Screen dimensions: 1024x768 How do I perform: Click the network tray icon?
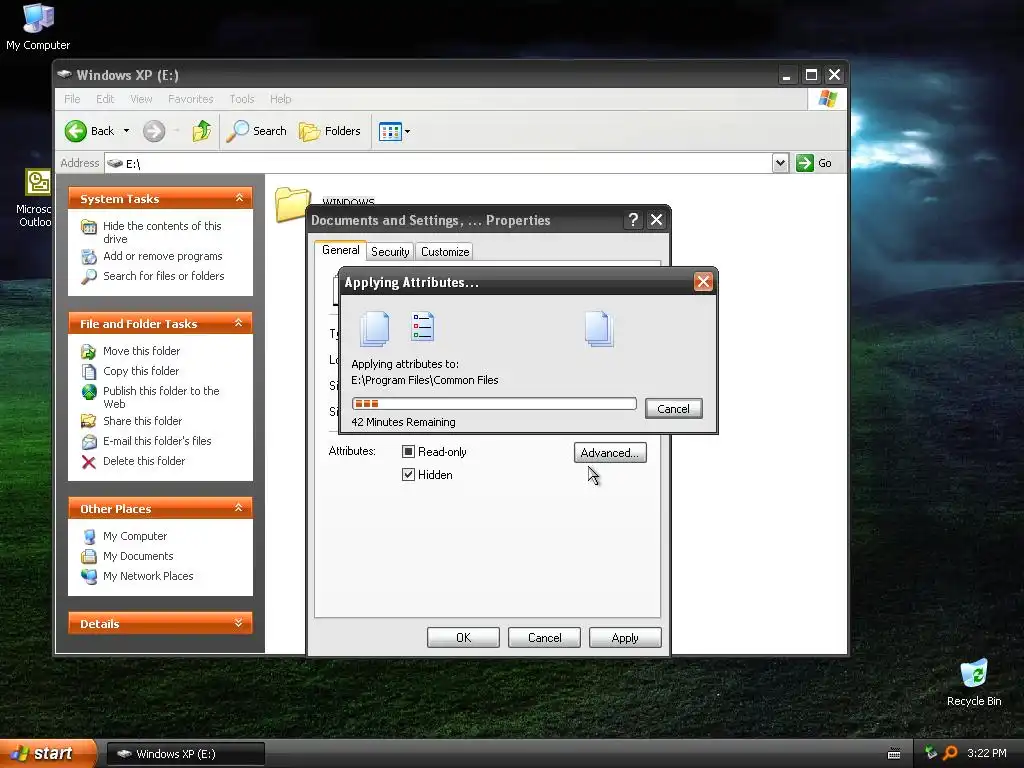coord(931,753)
